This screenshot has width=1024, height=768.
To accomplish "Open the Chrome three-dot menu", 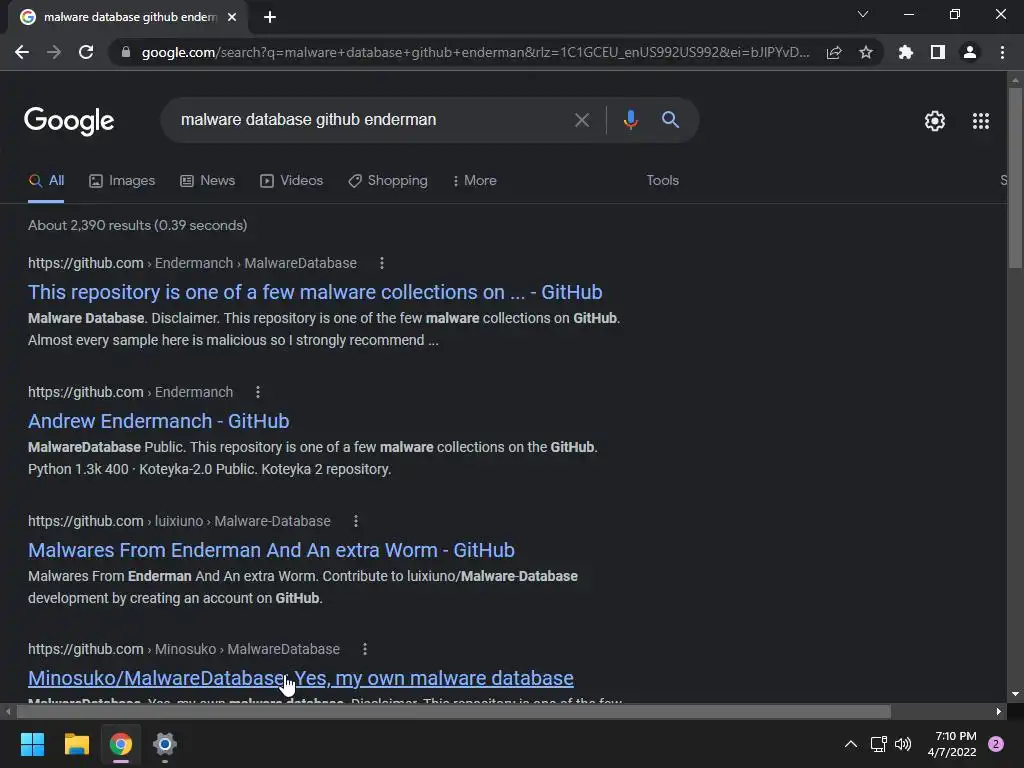I will (1002, 52).
